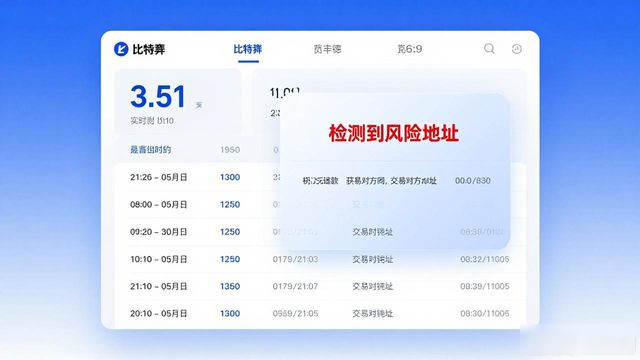
Task: Click the 08:30/11005 value
Action: 485,313
